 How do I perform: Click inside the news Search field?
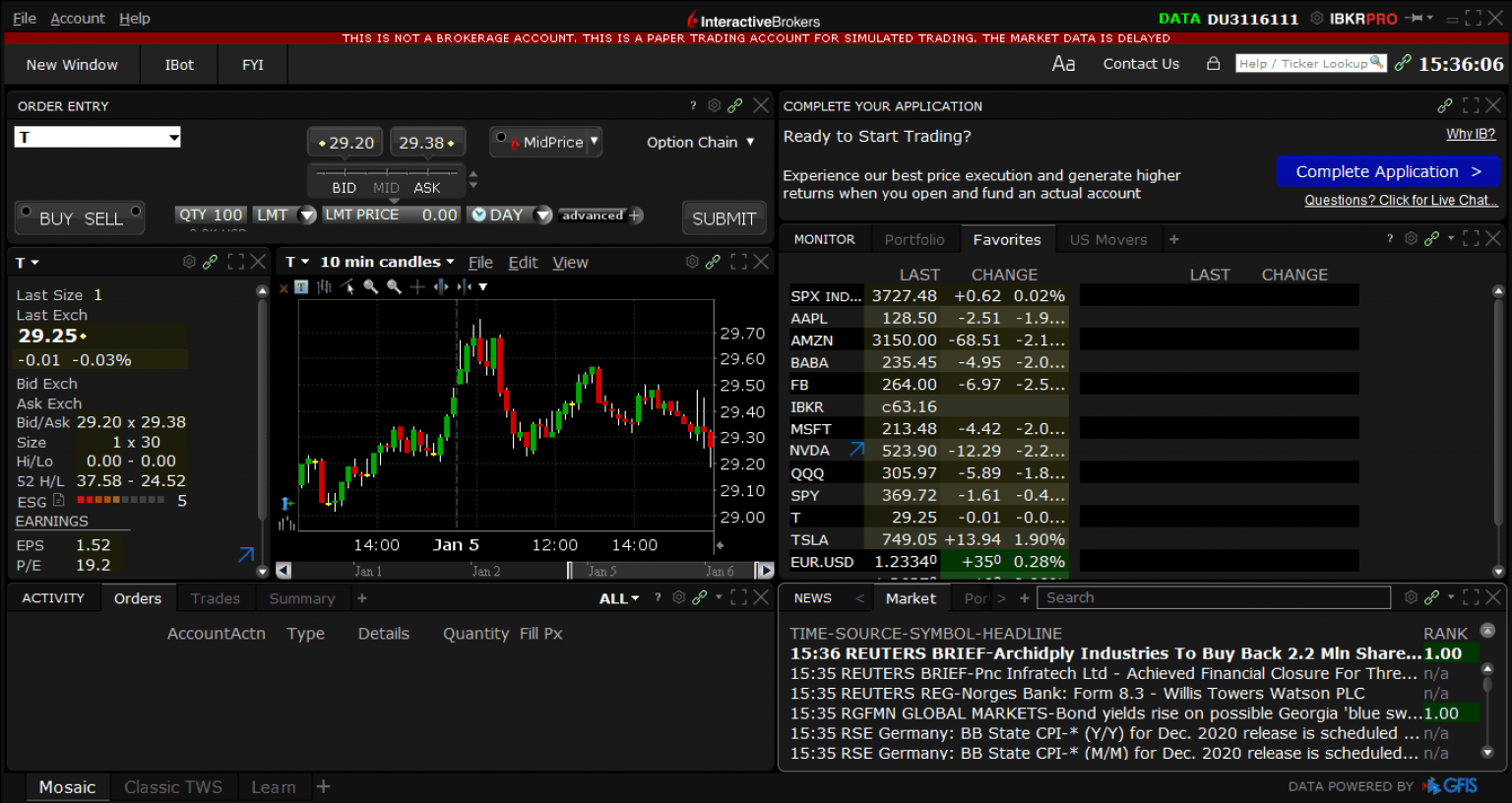(1211, 597)
